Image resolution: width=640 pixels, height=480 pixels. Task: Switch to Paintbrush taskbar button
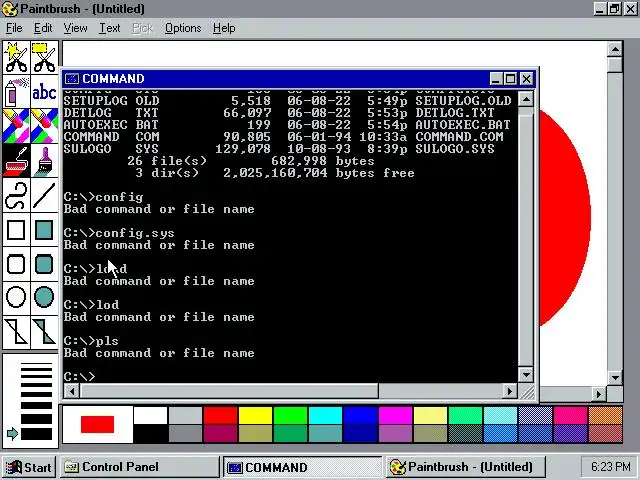[x=466, y=467]
